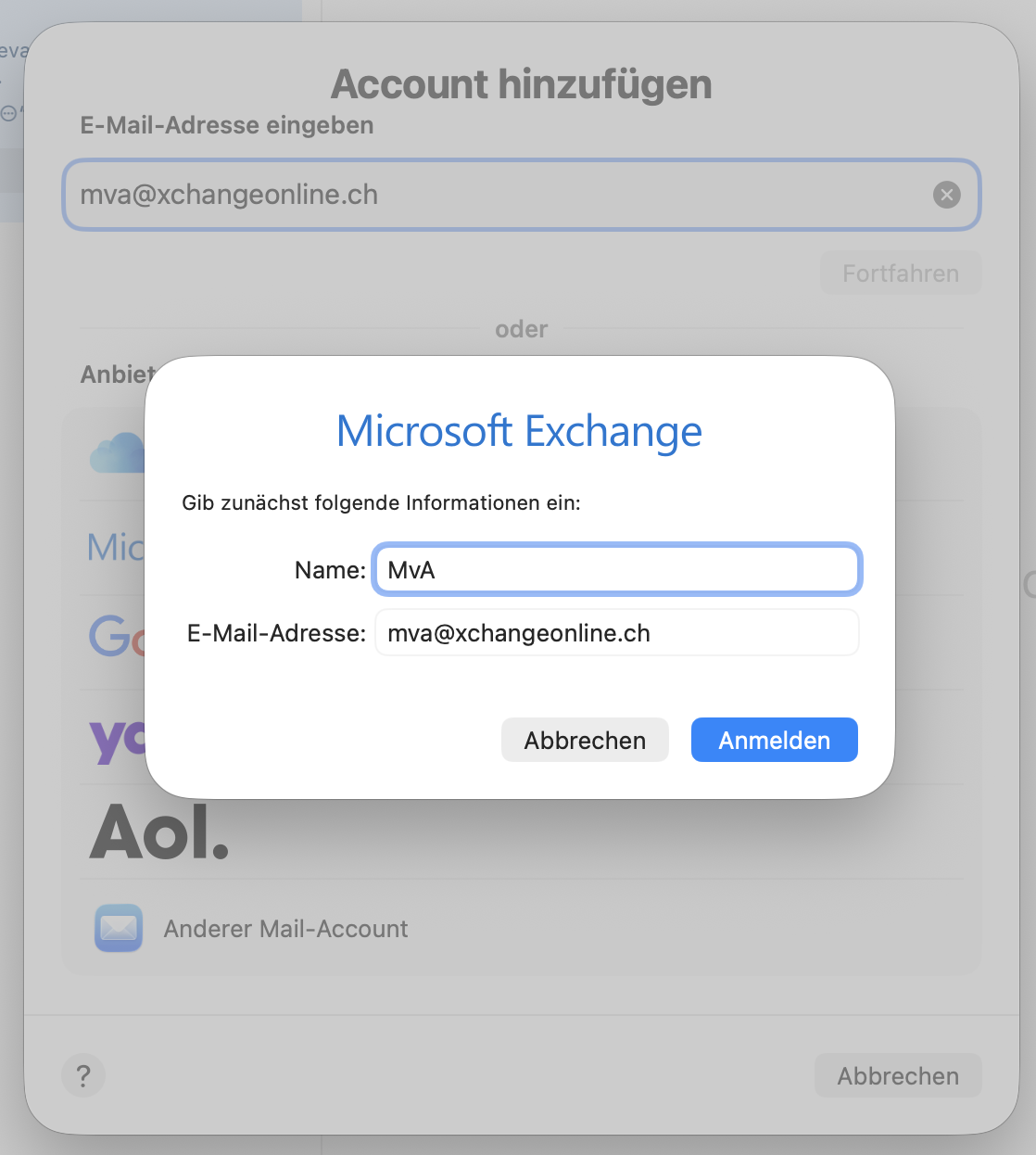
Task: Click the E-Mail-Adresse field in the Exchange dialog
Action: (x=617, y=633)
